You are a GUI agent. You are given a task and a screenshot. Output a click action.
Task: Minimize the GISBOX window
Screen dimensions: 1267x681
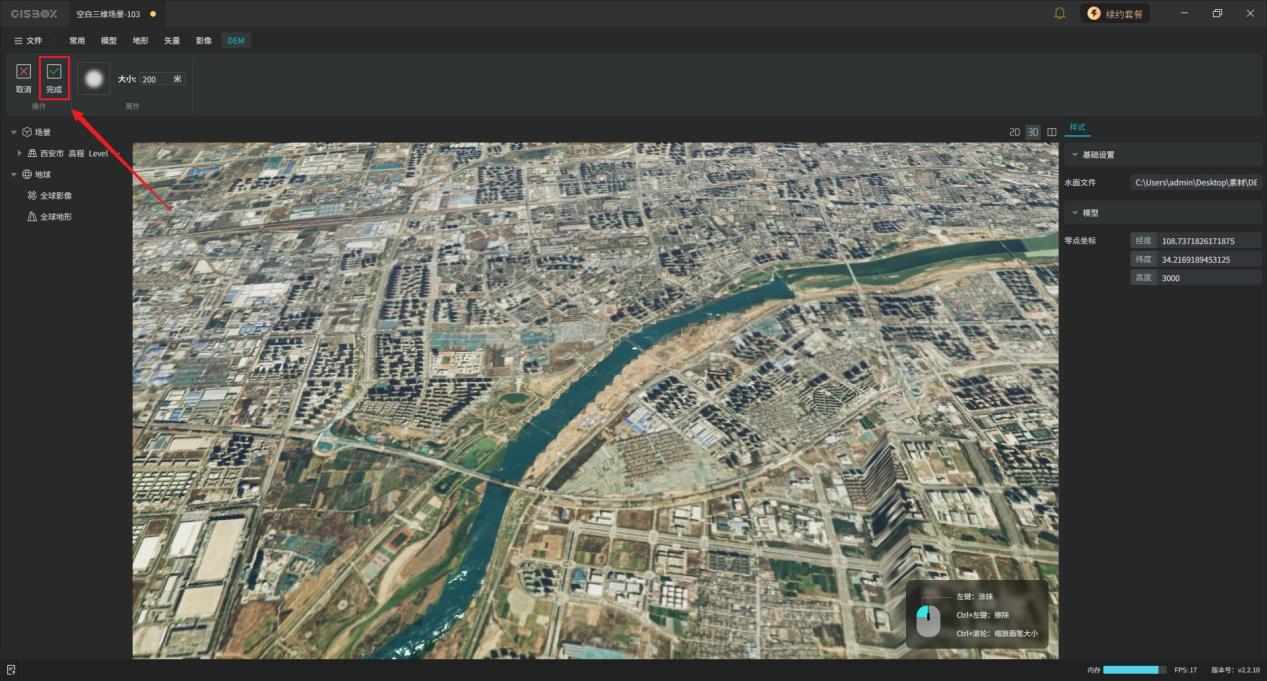click(1184, 13)
